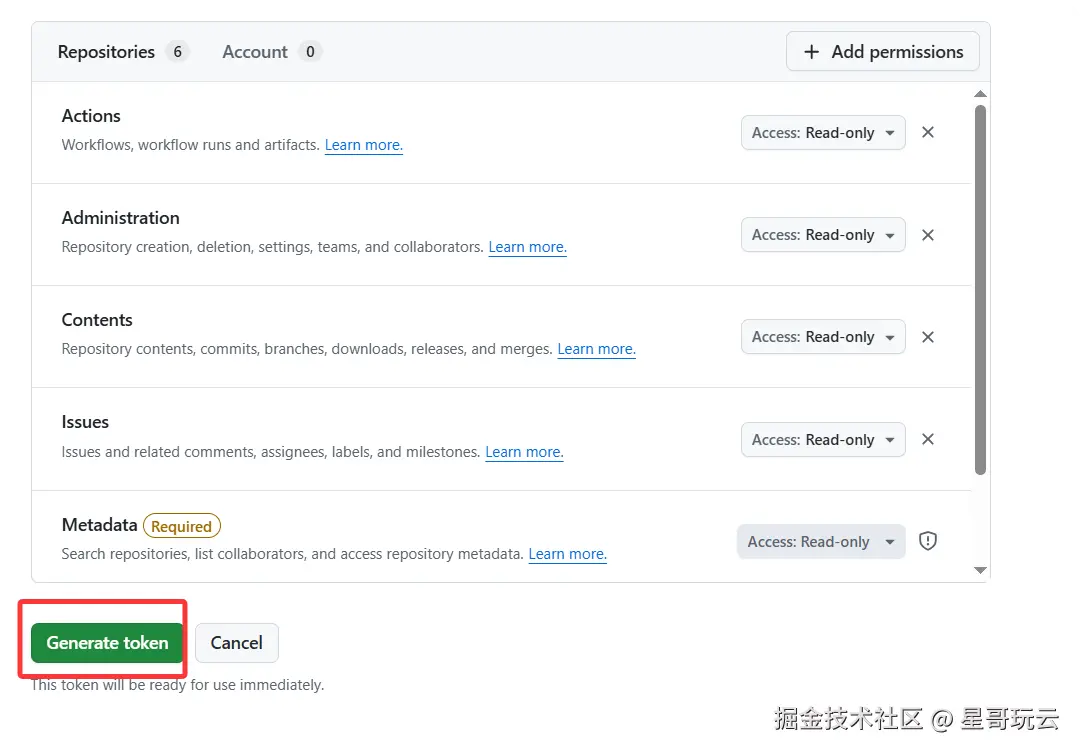Open Learn more link for Metadata
Image resolution: width=1081 pixels, height=754 pixels.
567,554
